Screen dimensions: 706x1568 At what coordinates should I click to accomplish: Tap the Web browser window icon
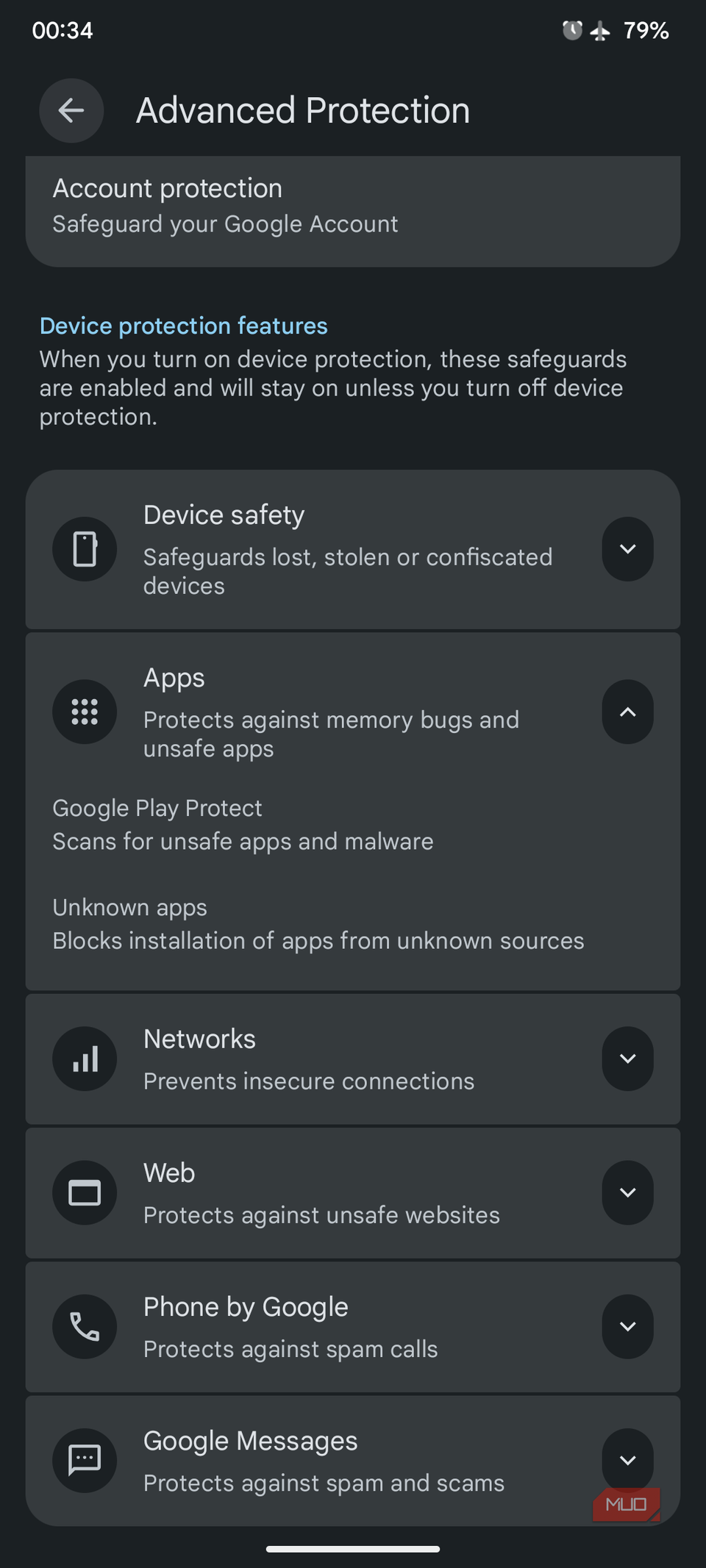[x=85, y=1192]
